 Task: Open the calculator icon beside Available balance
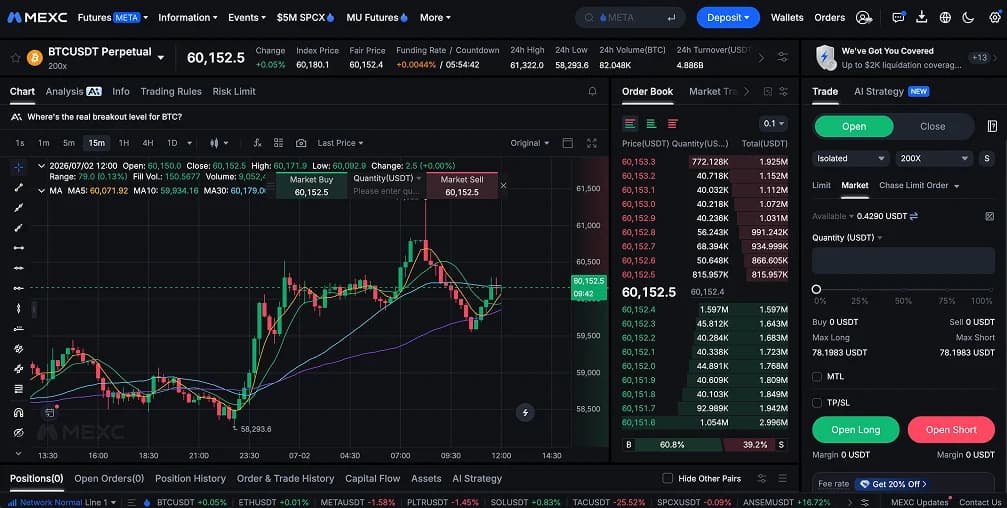coord(990,216)
